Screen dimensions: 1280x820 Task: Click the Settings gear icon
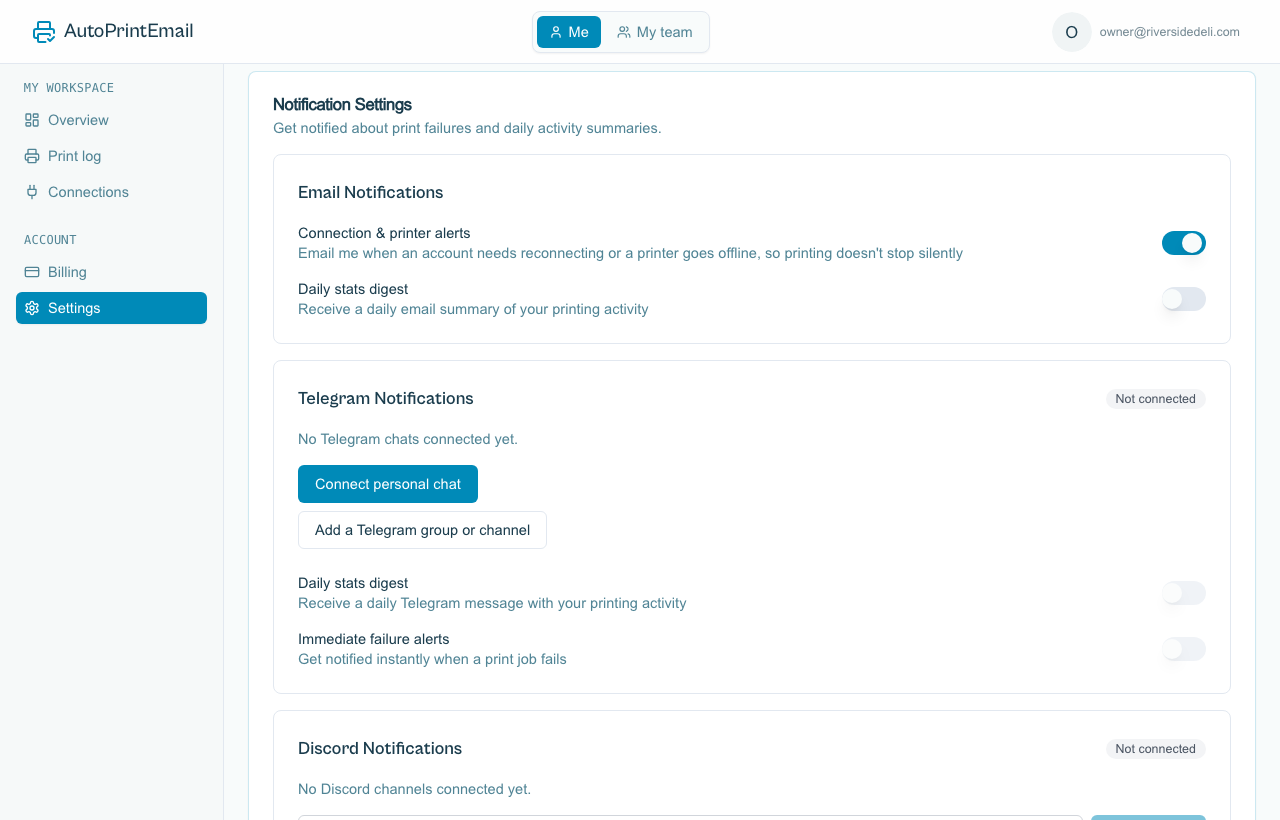[32, 308]
